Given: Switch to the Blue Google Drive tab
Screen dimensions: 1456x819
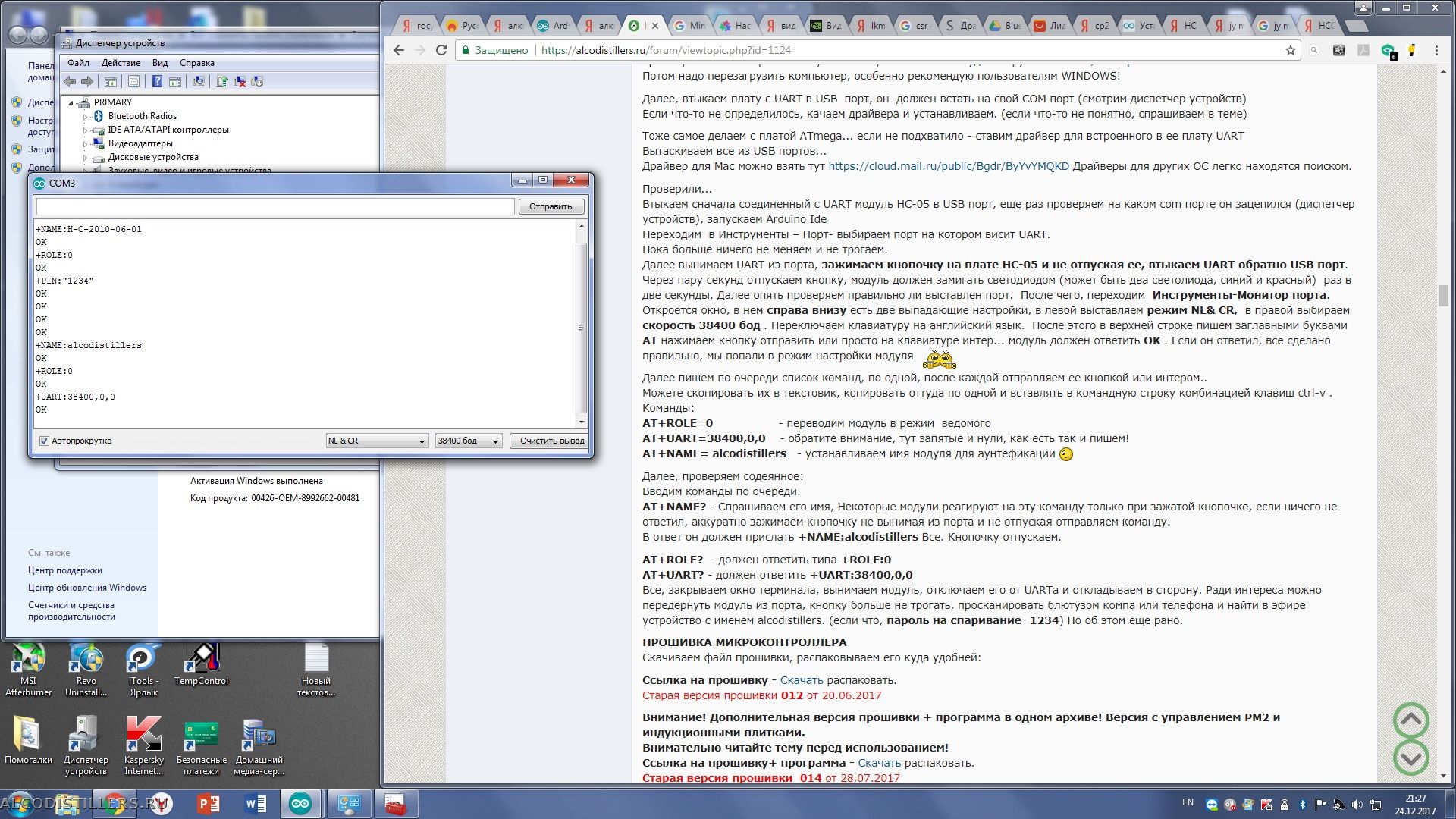Looking at the screenshot, I should pyautogui.click(x=1006, y=26).
